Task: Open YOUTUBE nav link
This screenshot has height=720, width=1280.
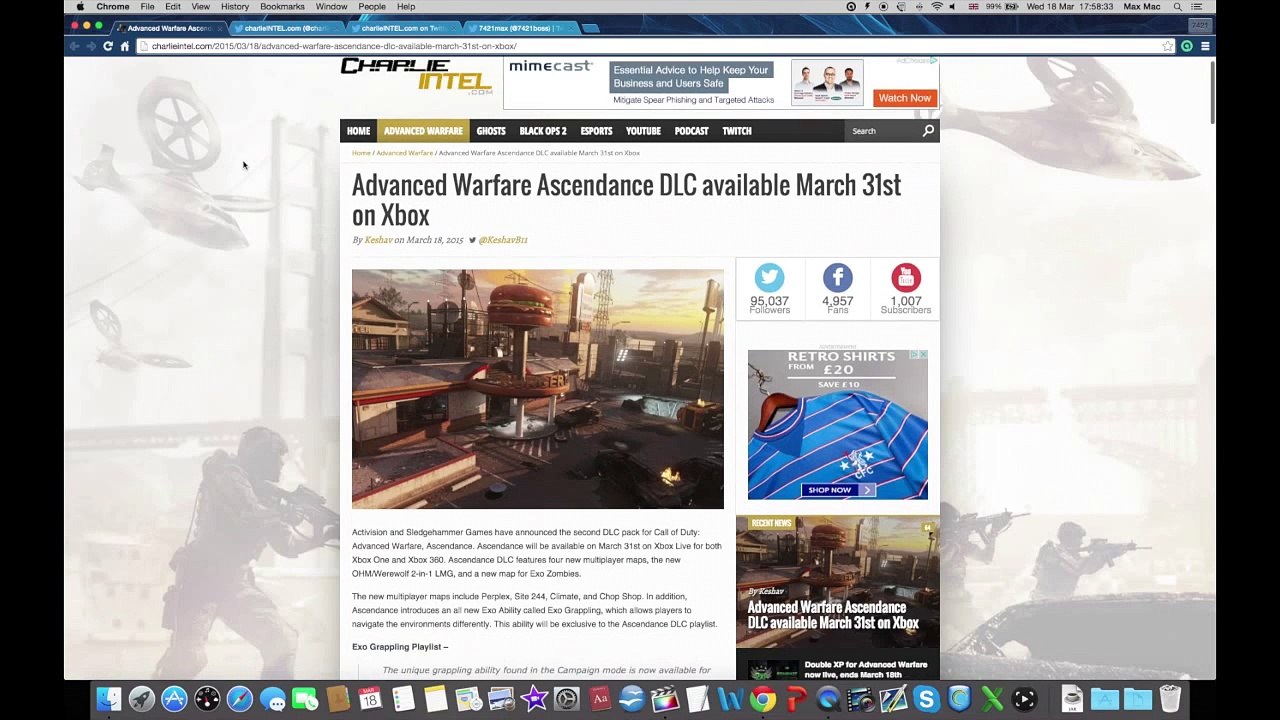Action: click(x=643, y=131)
